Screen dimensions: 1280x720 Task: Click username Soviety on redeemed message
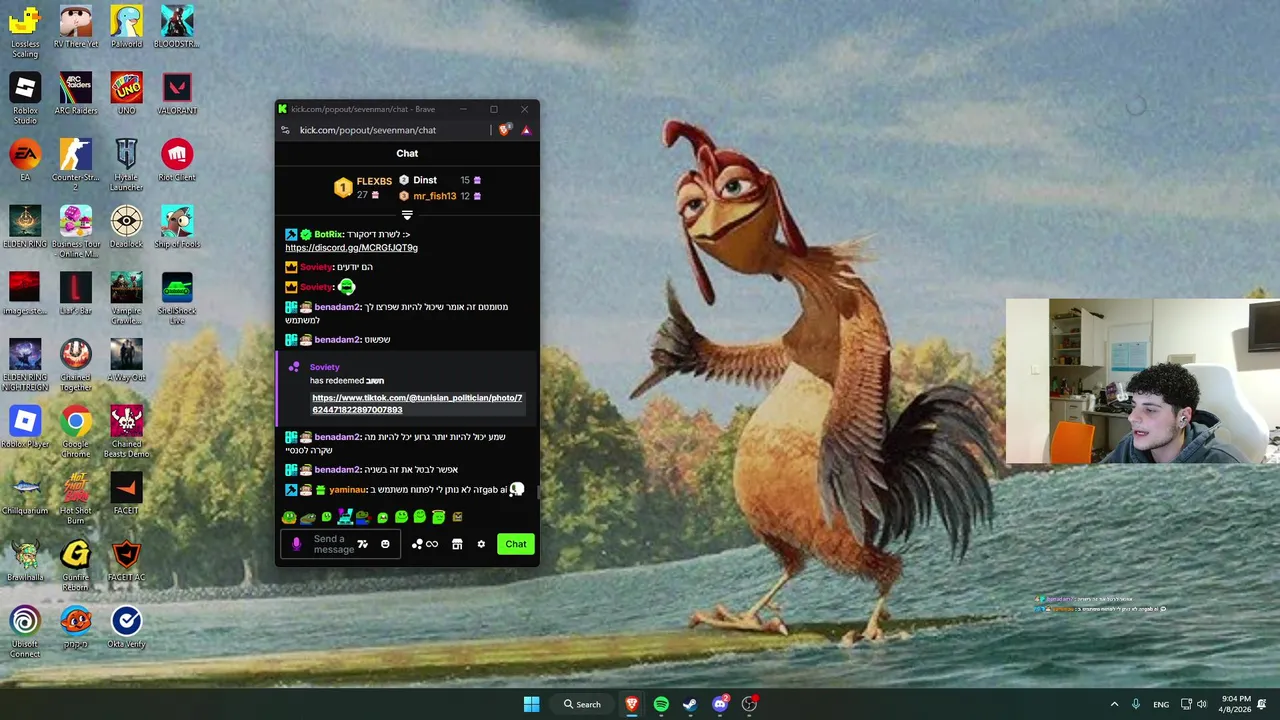point(324,367)
